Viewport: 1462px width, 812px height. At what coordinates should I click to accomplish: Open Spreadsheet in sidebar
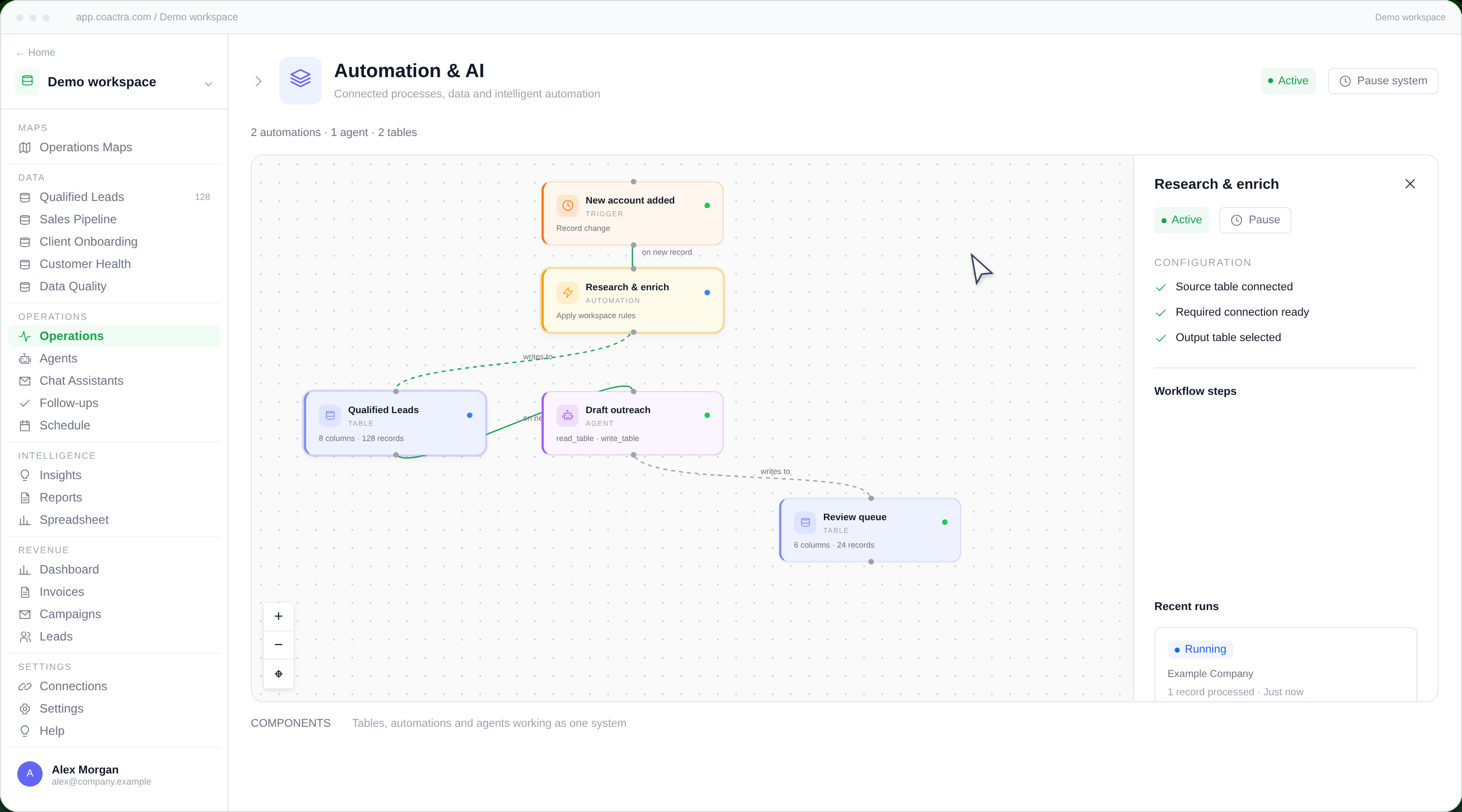click(x=114, y=520)
